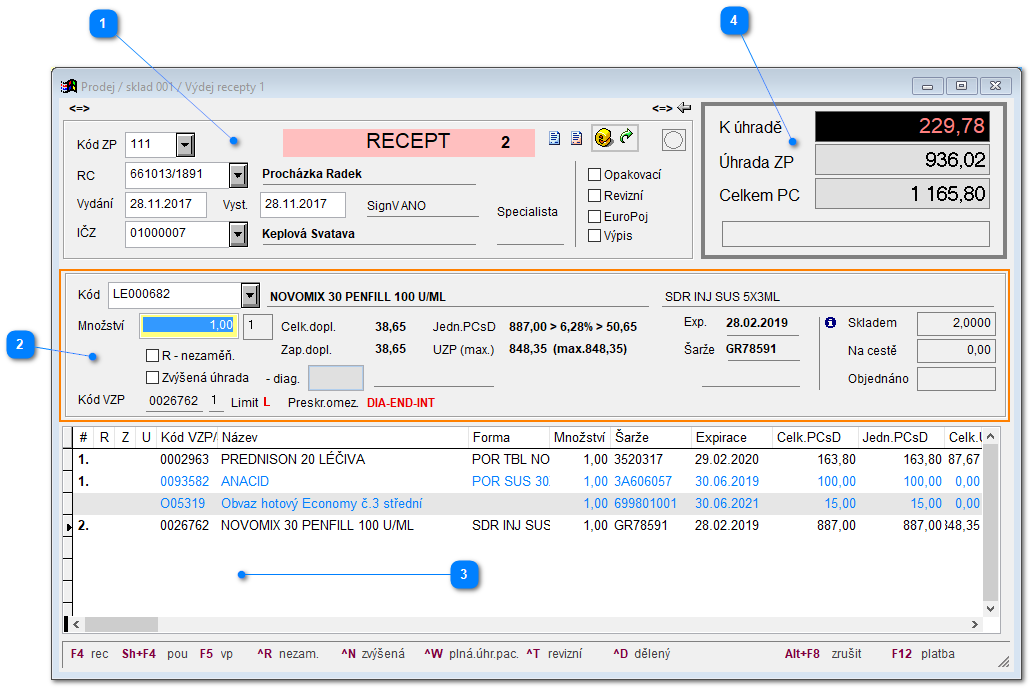1032x690 pixels.
Task: Click the K úhradě amount 229,78
Action: (902, 126)
